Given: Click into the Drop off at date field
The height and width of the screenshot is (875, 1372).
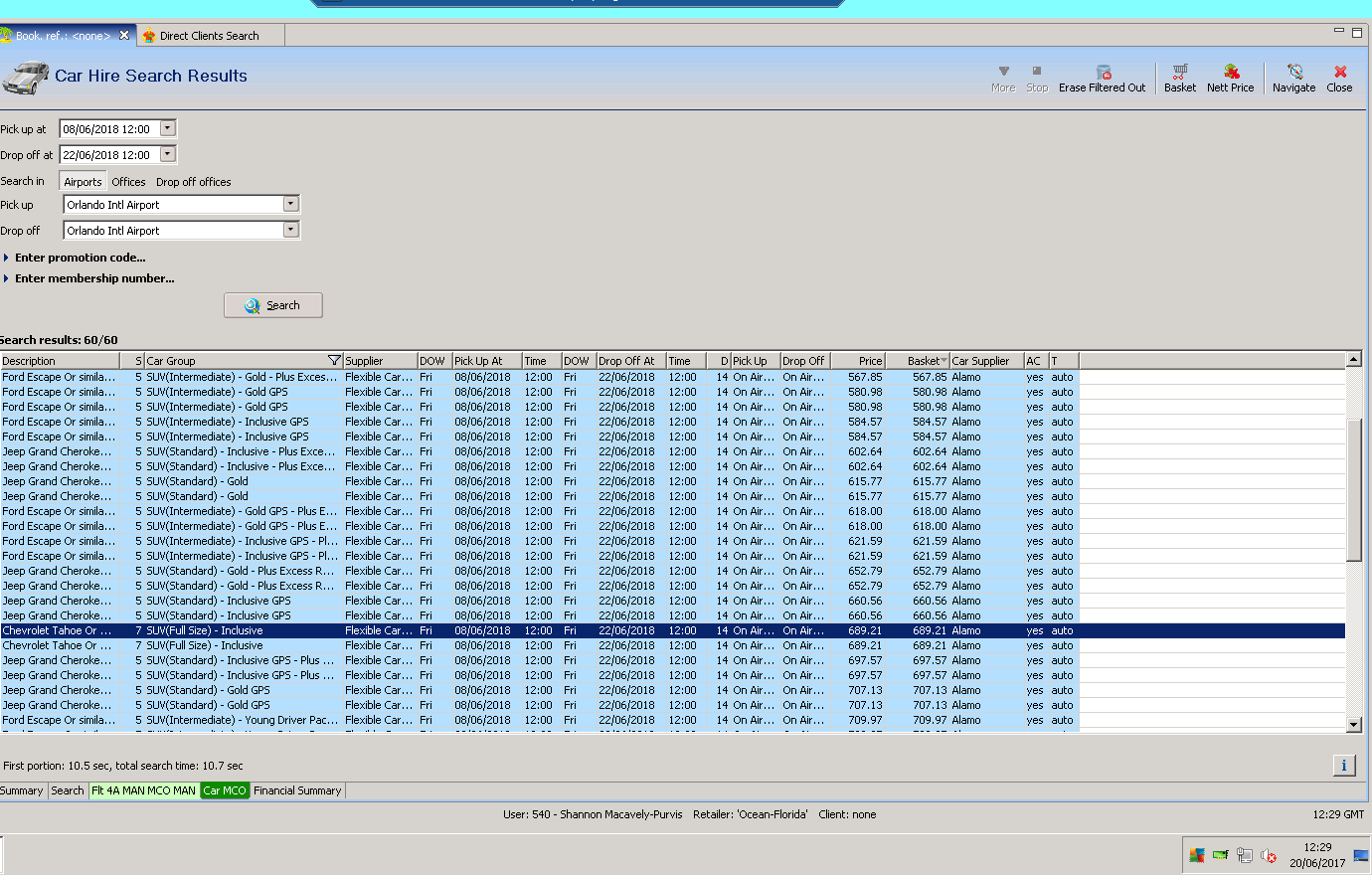Looking at the screenshot, I should pyautogui.click(x=108, y=154).
